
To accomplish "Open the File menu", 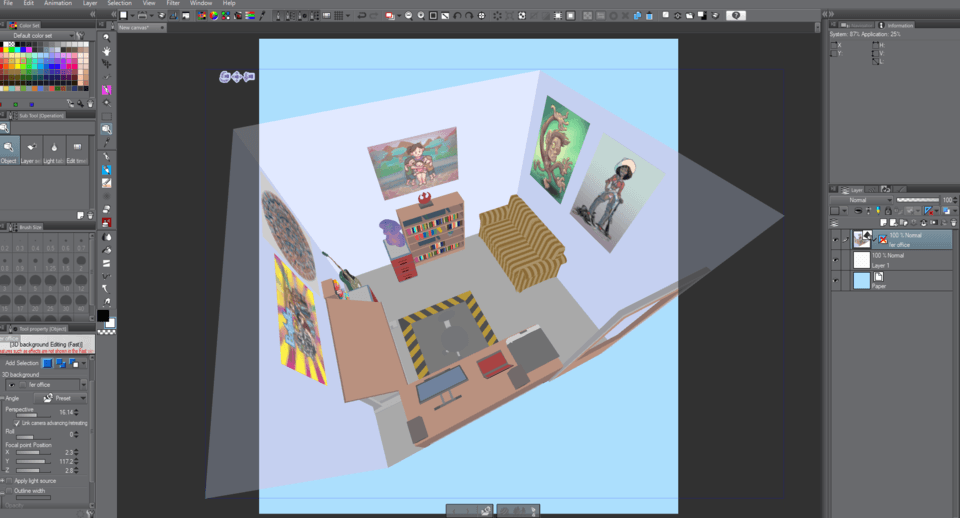I will (x=8, y=3).
